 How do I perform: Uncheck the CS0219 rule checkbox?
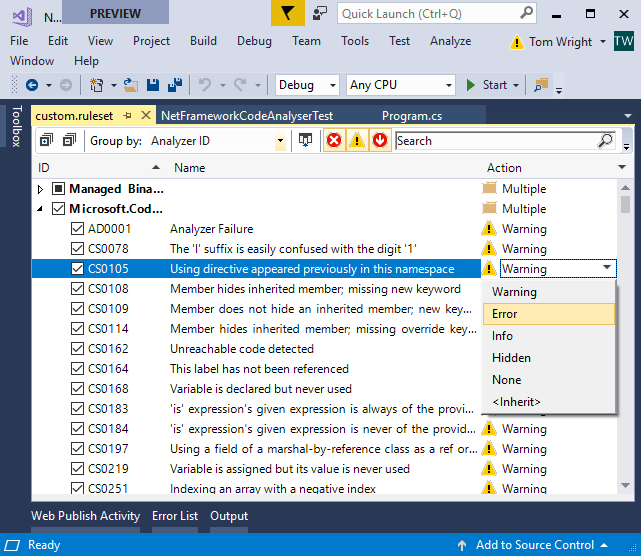coord(77,469)
